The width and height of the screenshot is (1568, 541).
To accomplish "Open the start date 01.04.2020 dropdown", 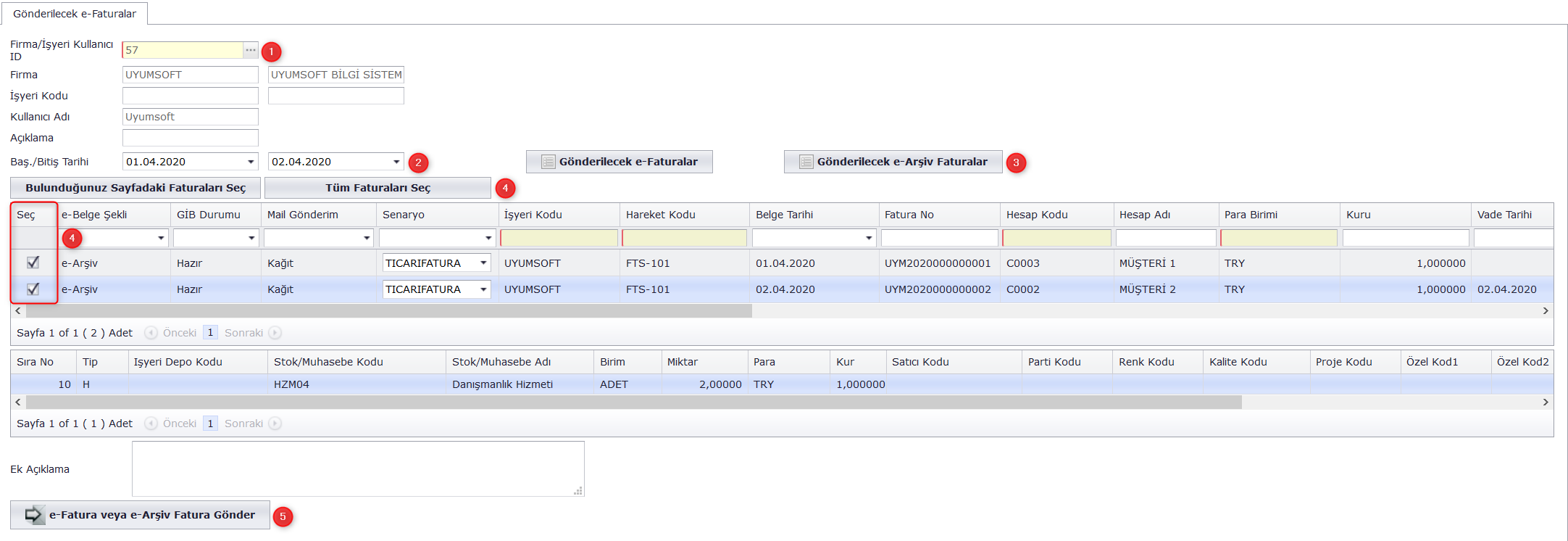I will [251, 162].
